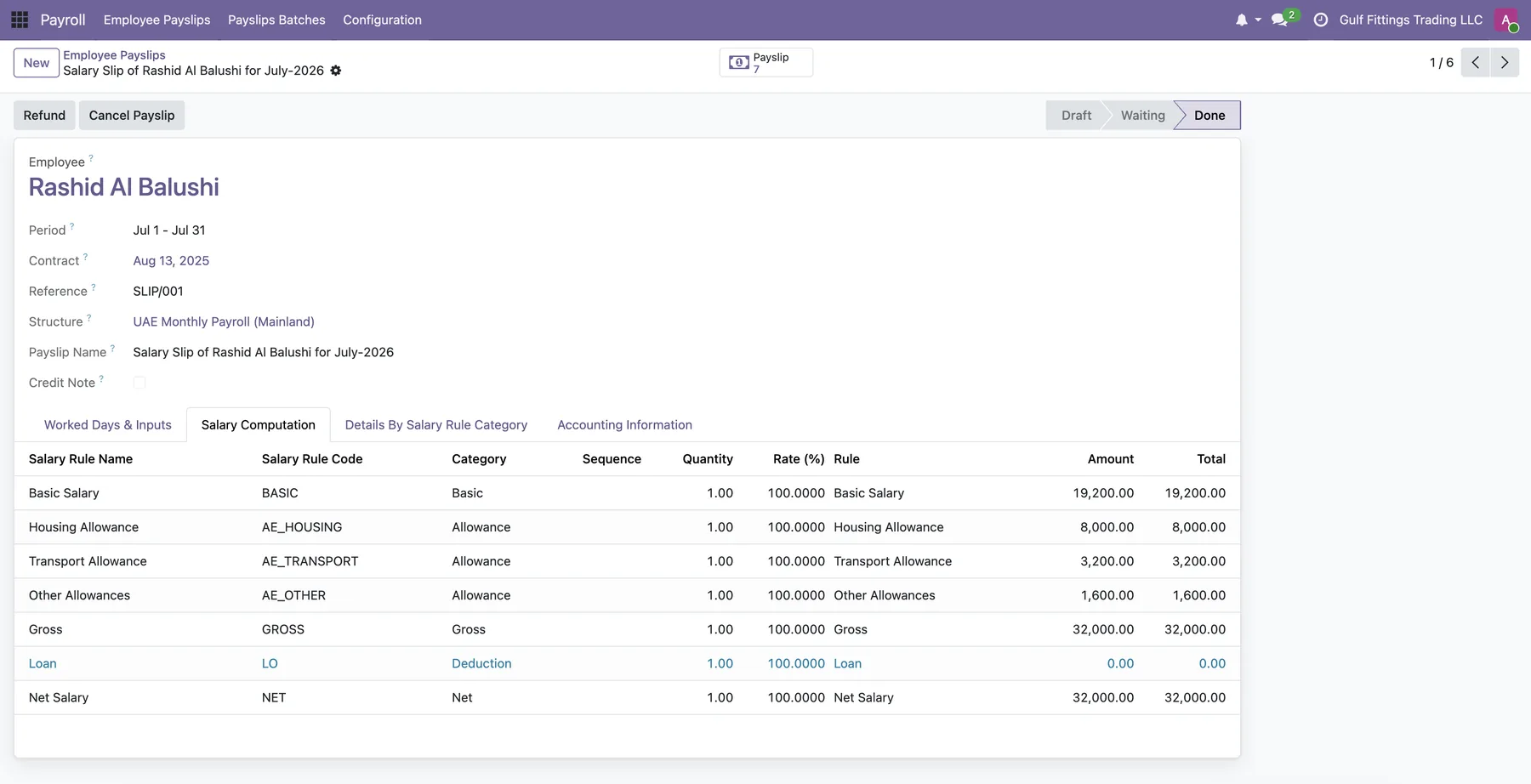Open the Loan salary rule row
This screenshot has height=784, width=1531.
point(627,663)
